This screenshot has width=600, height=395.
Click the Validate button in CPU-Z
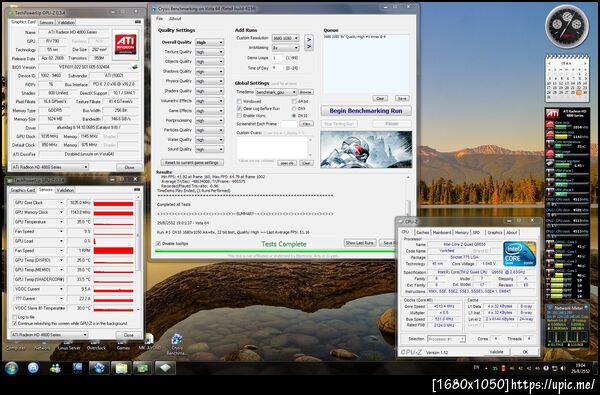tap(496, 352)
